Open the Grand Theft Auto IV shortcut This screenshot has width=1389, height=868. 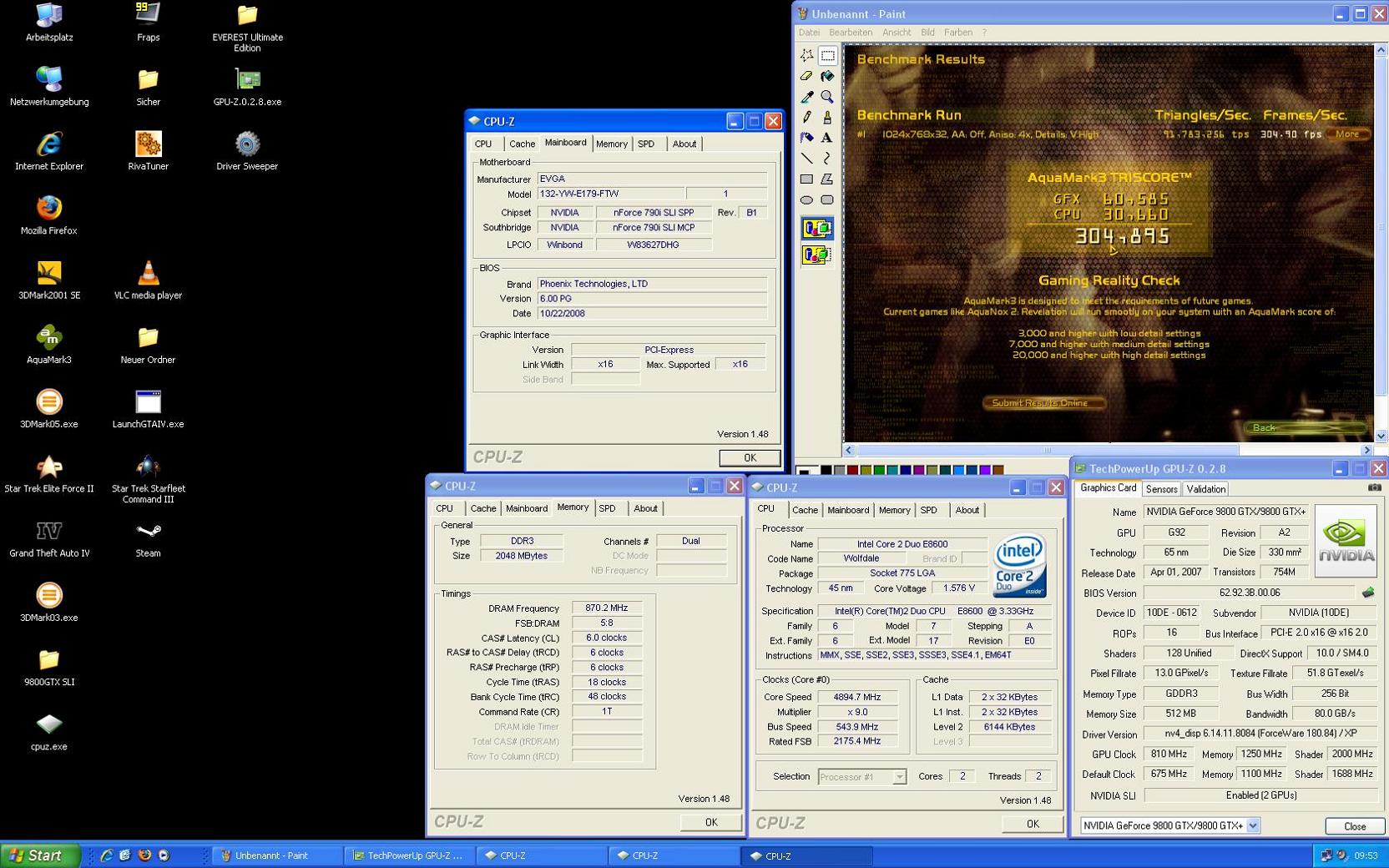[x=49, y=538]
